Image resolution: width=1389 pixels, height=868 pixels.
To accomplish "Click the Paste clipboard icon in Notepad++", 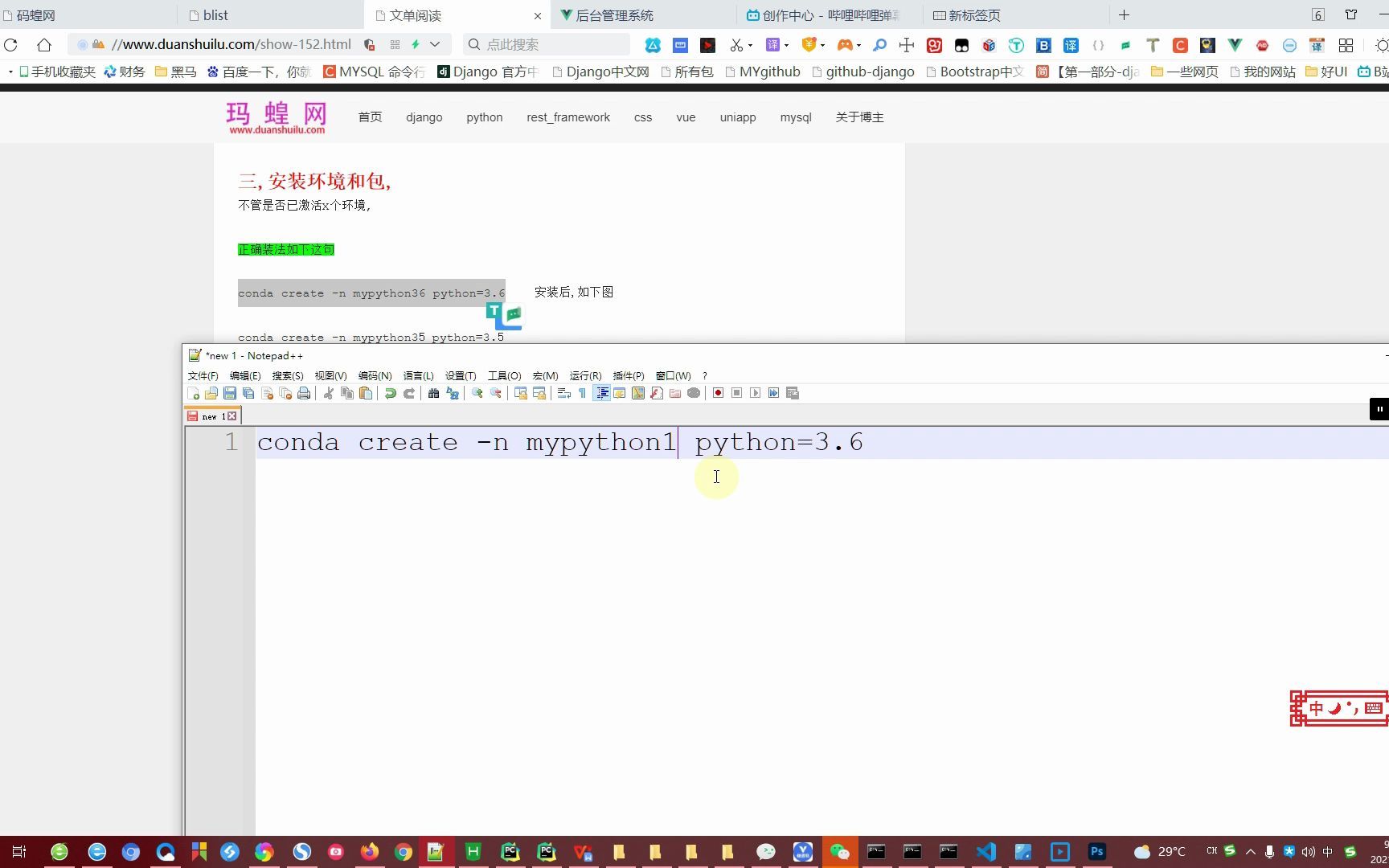I will coord(366,393).
